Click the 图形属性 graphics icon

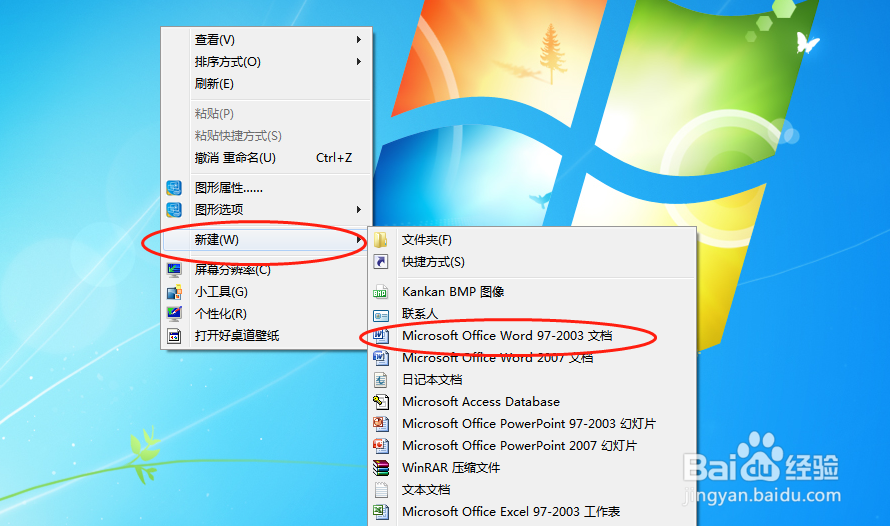[174, 188]
